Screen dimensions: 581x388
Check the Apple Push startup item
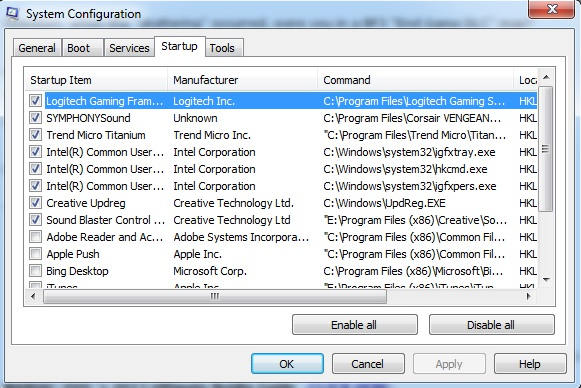click(x=36, y=253)
